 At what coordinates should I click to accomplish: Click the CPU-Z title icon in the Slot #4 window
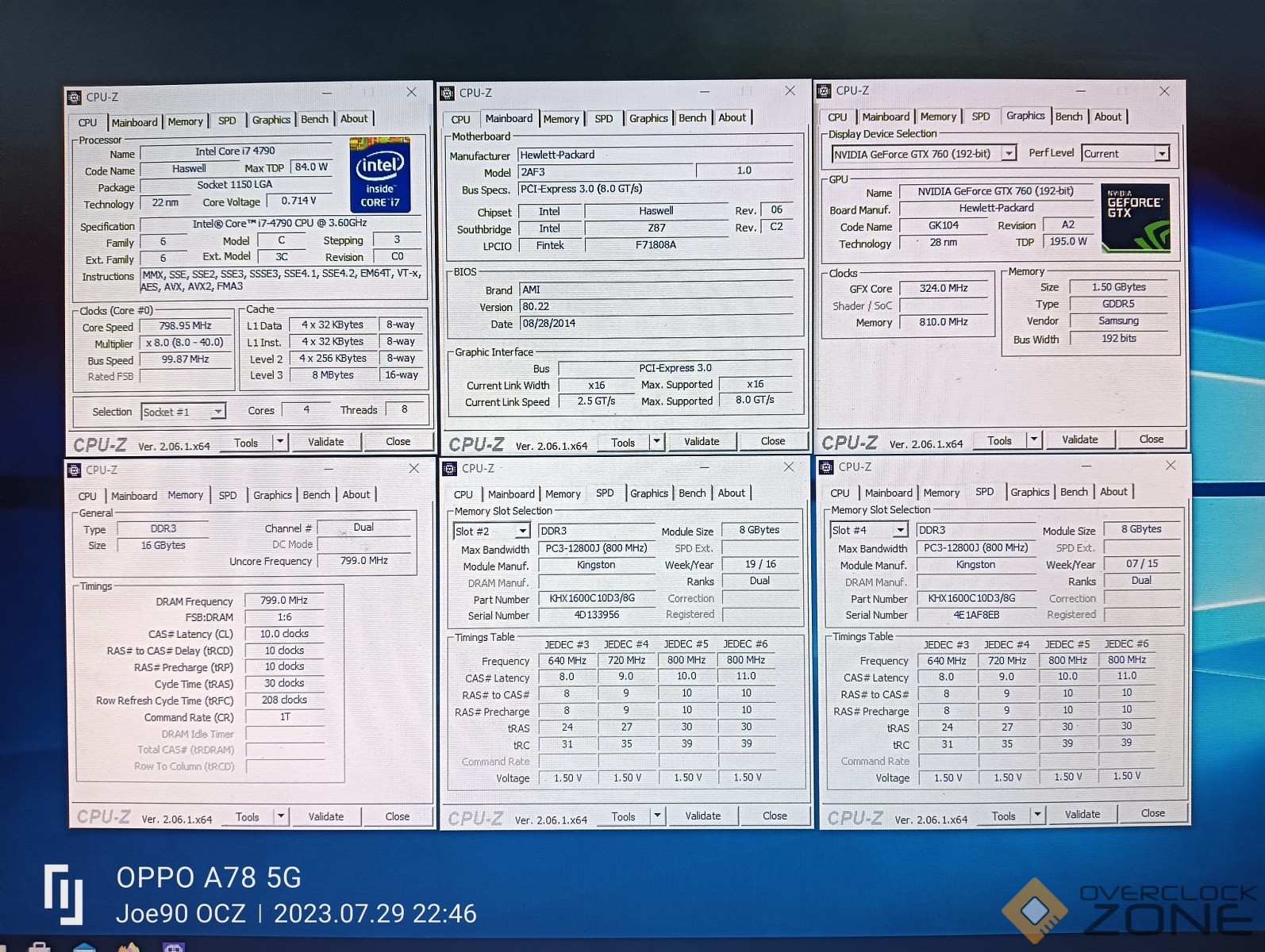tap(827, 467)
